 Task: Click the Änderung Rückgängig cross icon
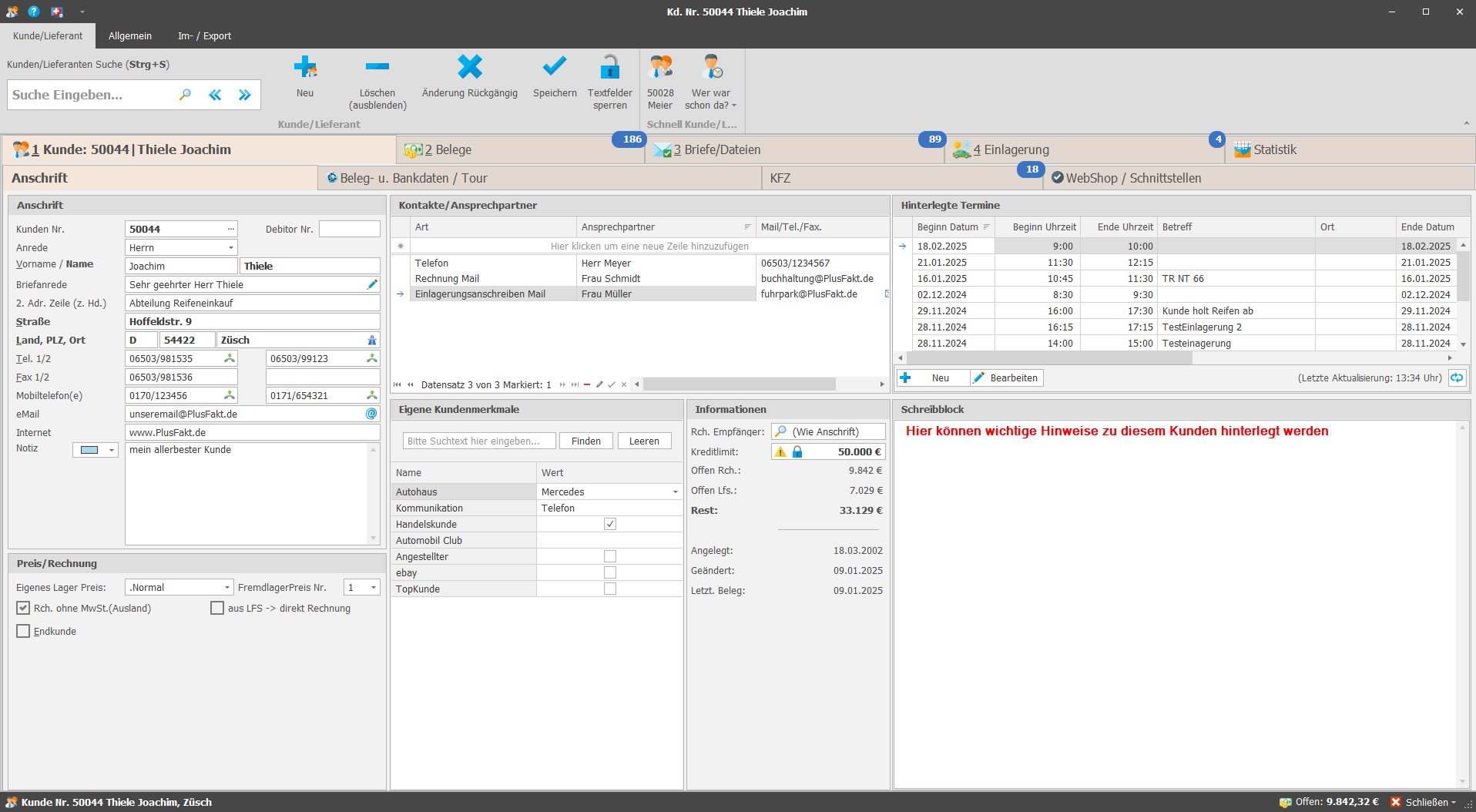470,67
